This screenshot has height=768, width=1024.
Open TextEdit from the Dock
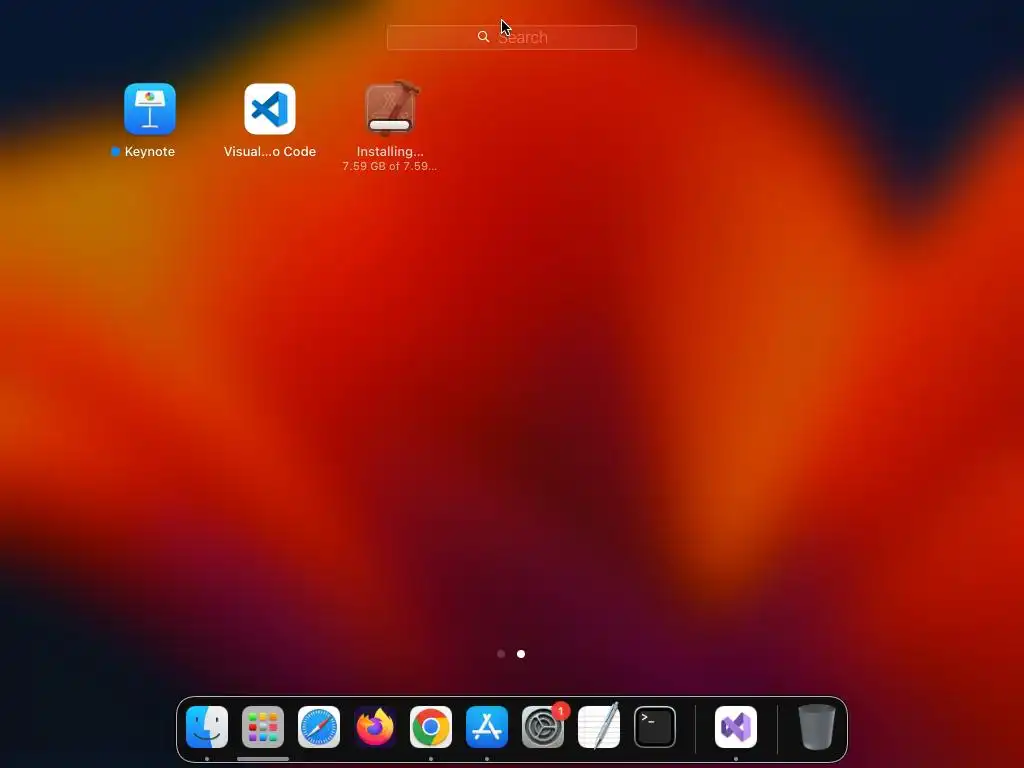[x=599, y=727]
